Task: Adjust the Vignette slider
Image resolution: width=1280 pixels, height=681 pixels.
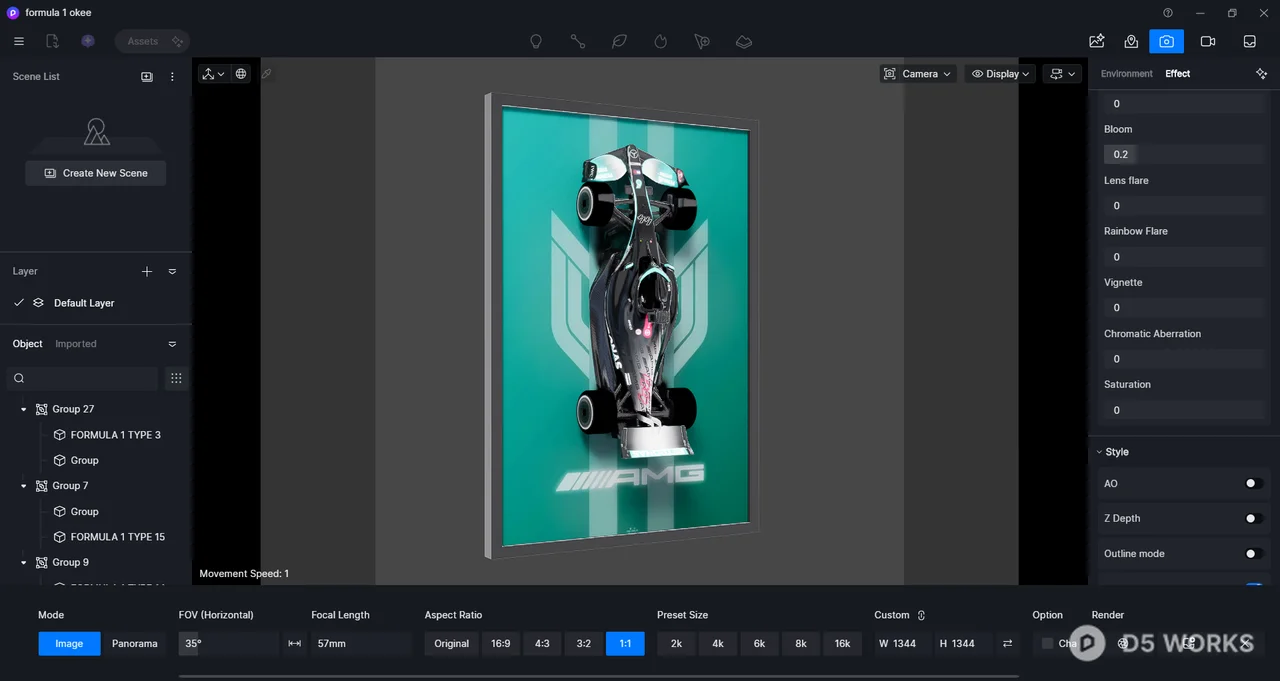Action: coord(1184,308)
